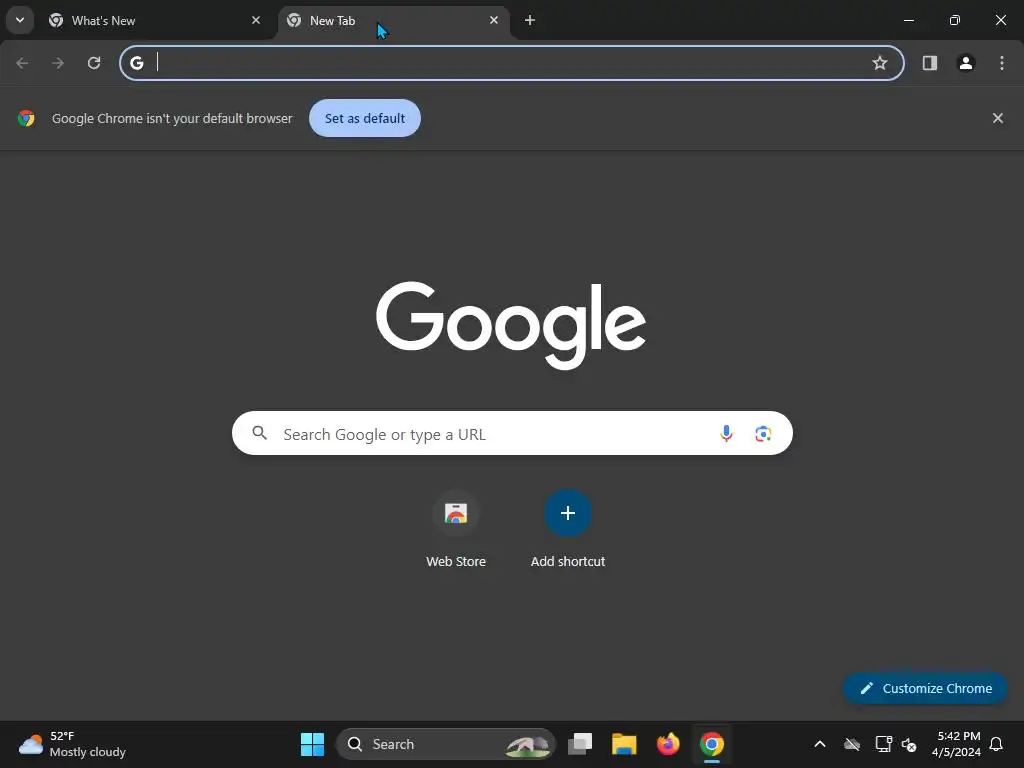Go forward using the forward arrow
The image size is (1024, 768).
pos(58,63)
